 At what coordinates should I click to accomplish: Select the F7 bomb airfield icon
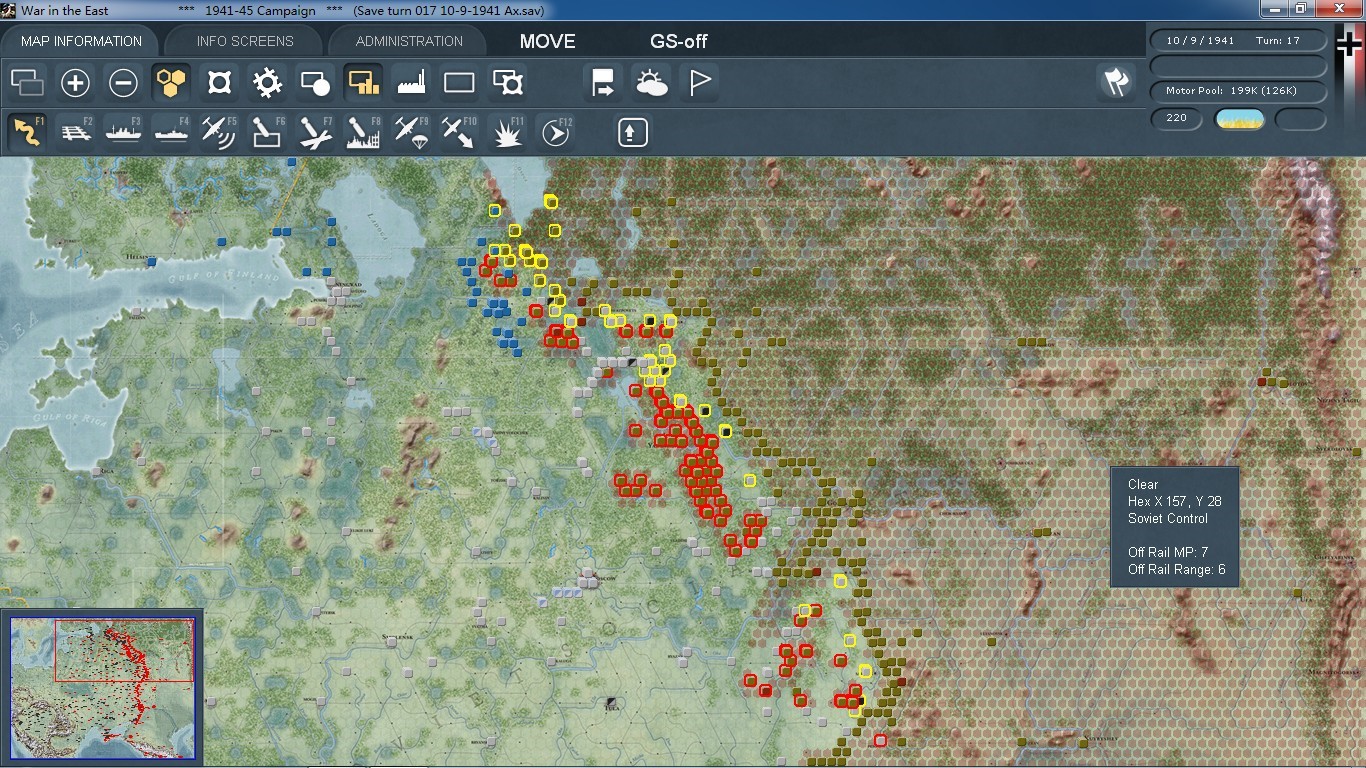(x=315, y=132)
